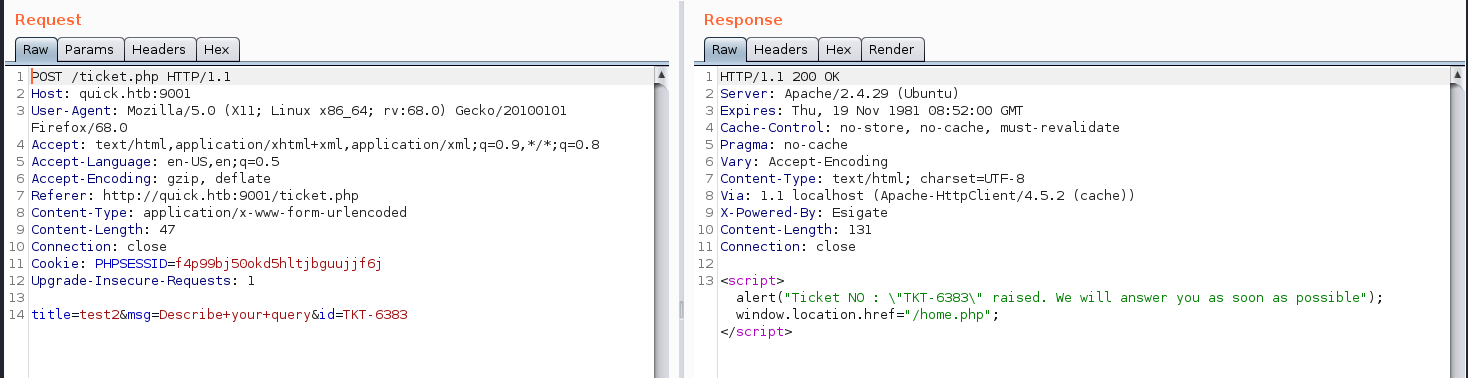
Task: Click the request Connection: close line
Action: click(x=99, y=246)
